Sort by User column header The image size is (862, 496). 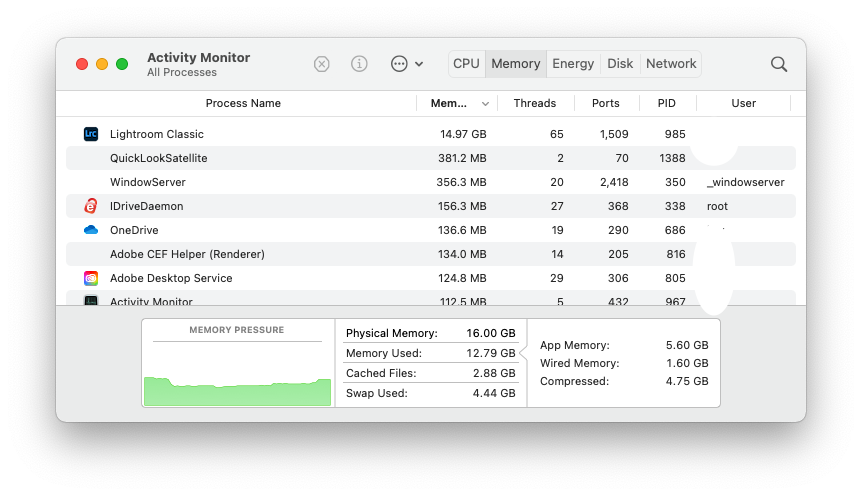pyautogui.click(x=743, y=103)
